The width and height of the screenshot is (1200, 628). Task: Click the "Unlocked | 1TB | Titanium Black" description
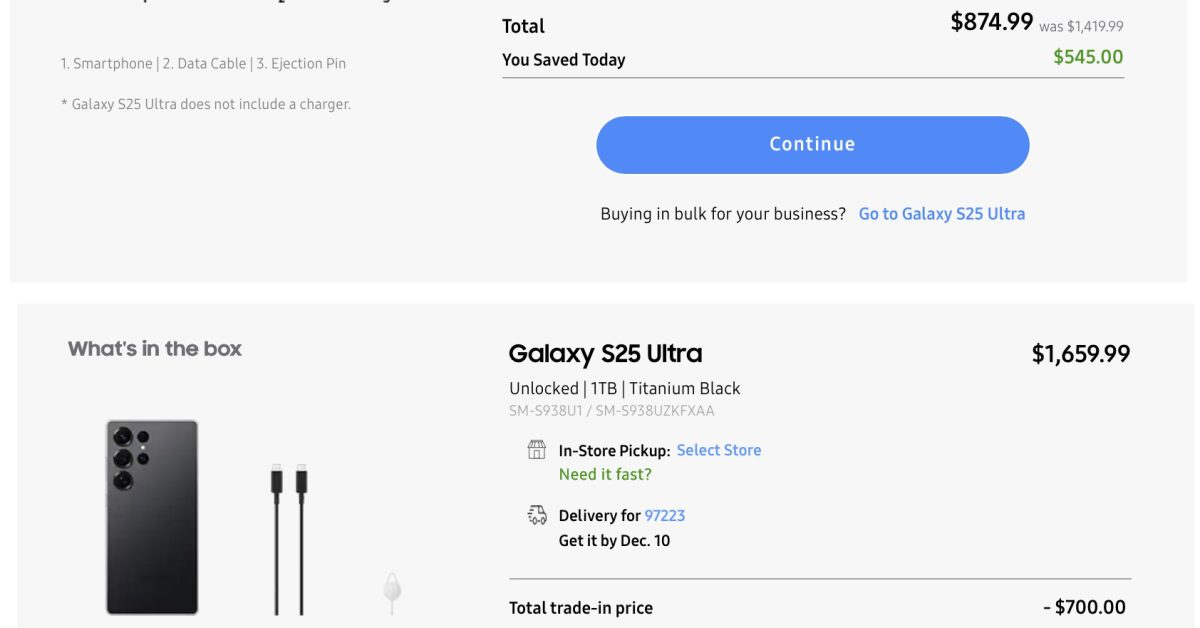pos(624,388)
